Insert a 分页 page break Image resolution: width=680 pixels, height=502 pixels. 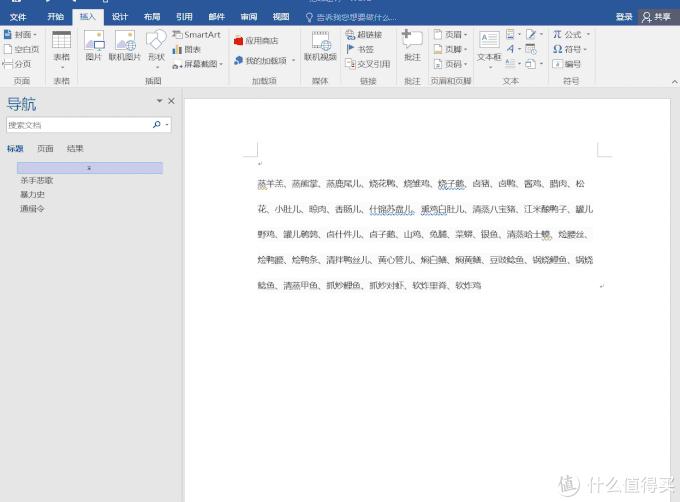17,64
